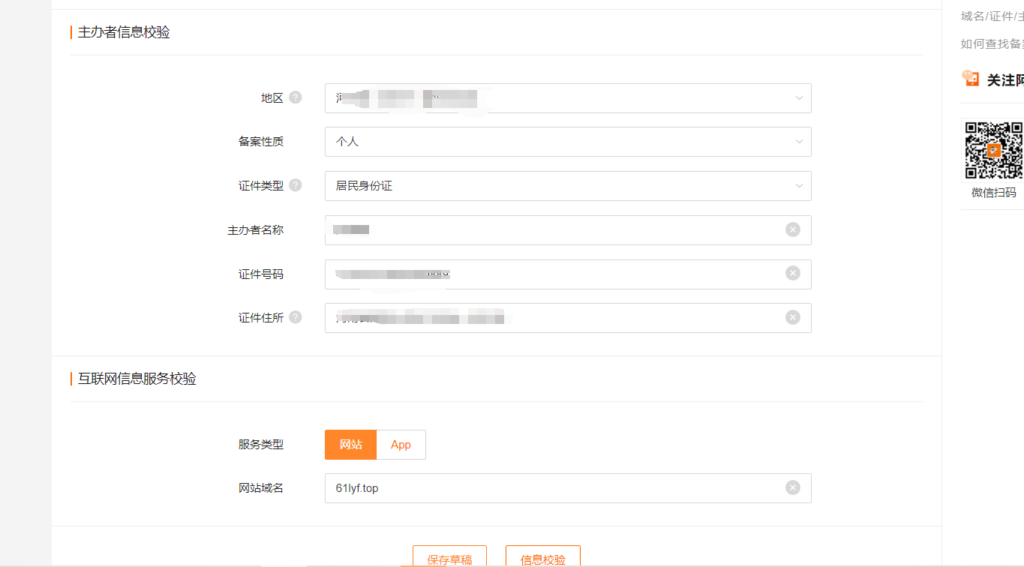Viewport: 1024px width, 567px height.
Task: Click the help icon beside 证件类型
Action: (295, 186)
